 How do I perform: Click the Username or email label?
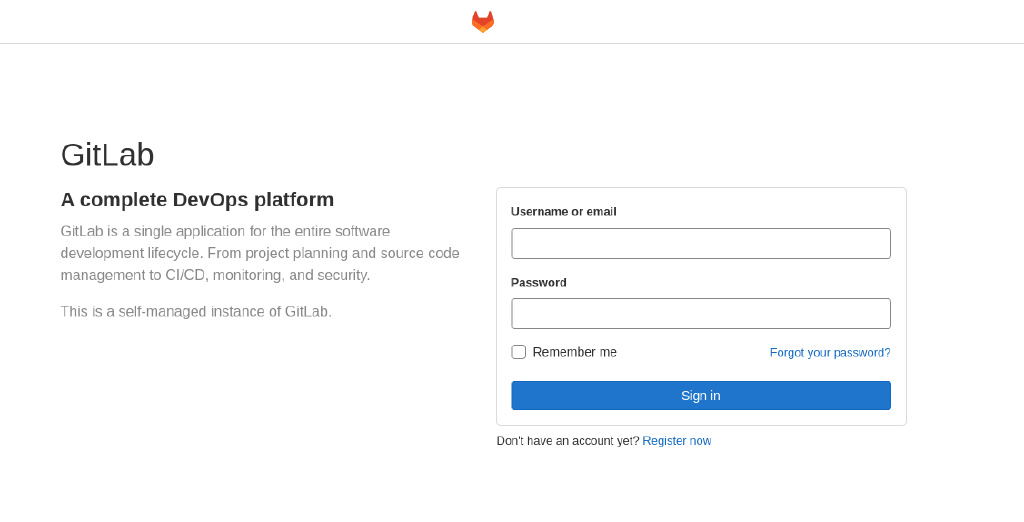[x=563, y=211]
